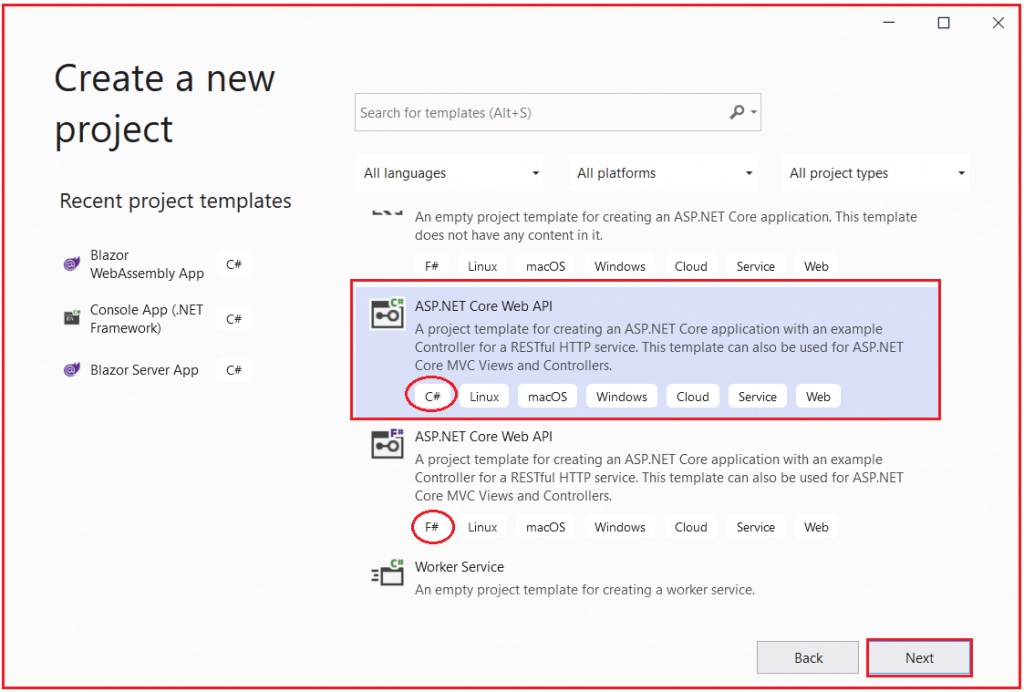Select the Blazor Server App template icon
This screenshot has height=692, width=1024.
click(x=71, y=369)
